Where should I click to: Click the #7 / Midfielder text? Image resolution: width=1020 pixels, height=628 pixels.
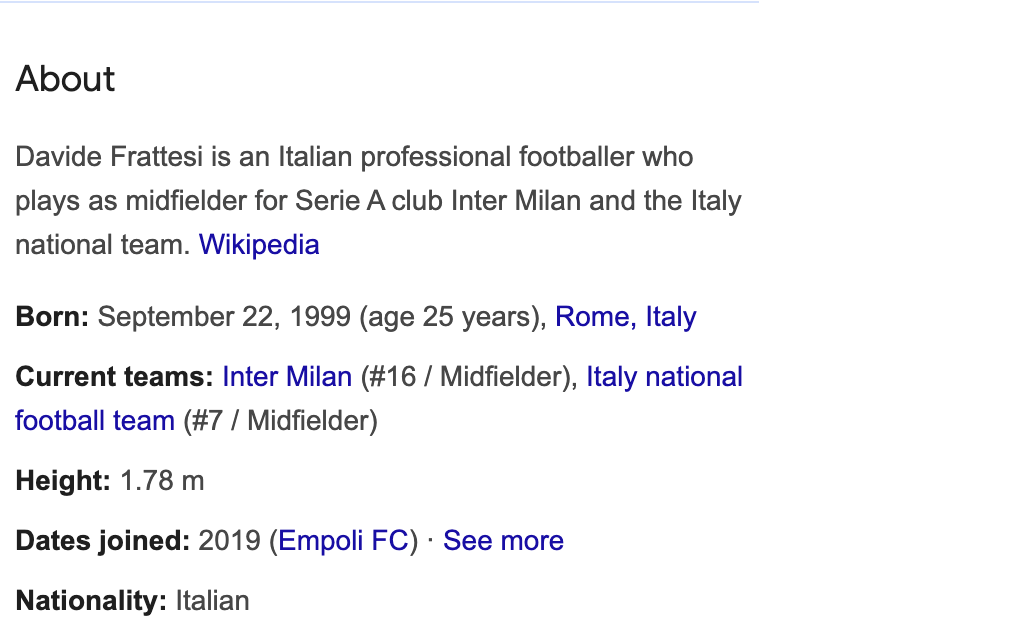280,421
